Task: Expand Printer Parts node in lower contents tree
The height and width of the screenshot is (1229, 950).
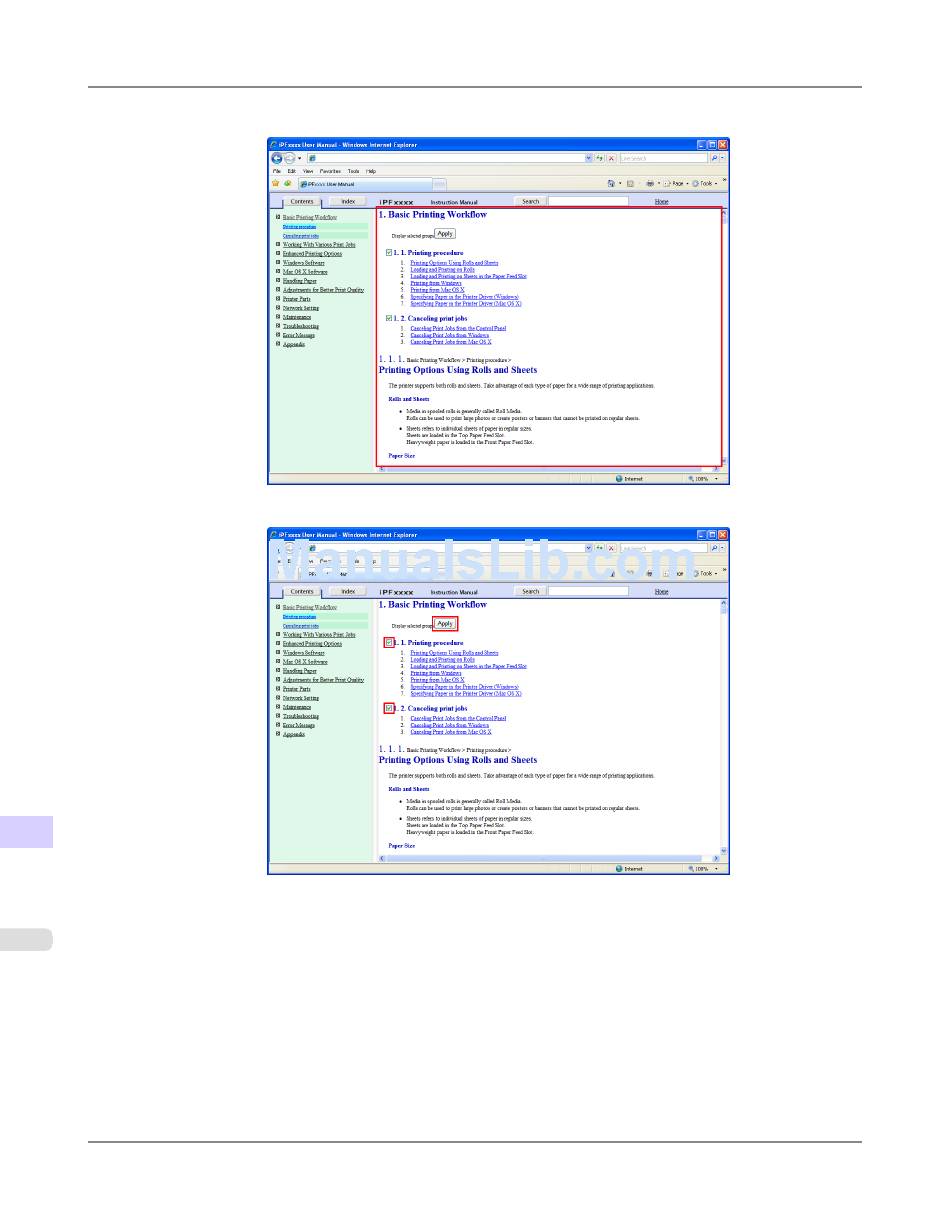Action: tap(278, 689)
